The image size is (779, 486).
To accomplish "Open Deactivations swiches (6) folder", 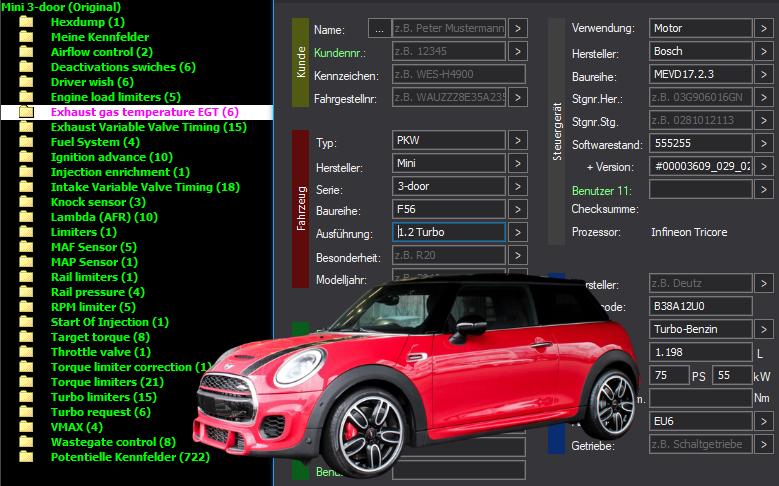I will pyautogui.click(x=123, y=67).
